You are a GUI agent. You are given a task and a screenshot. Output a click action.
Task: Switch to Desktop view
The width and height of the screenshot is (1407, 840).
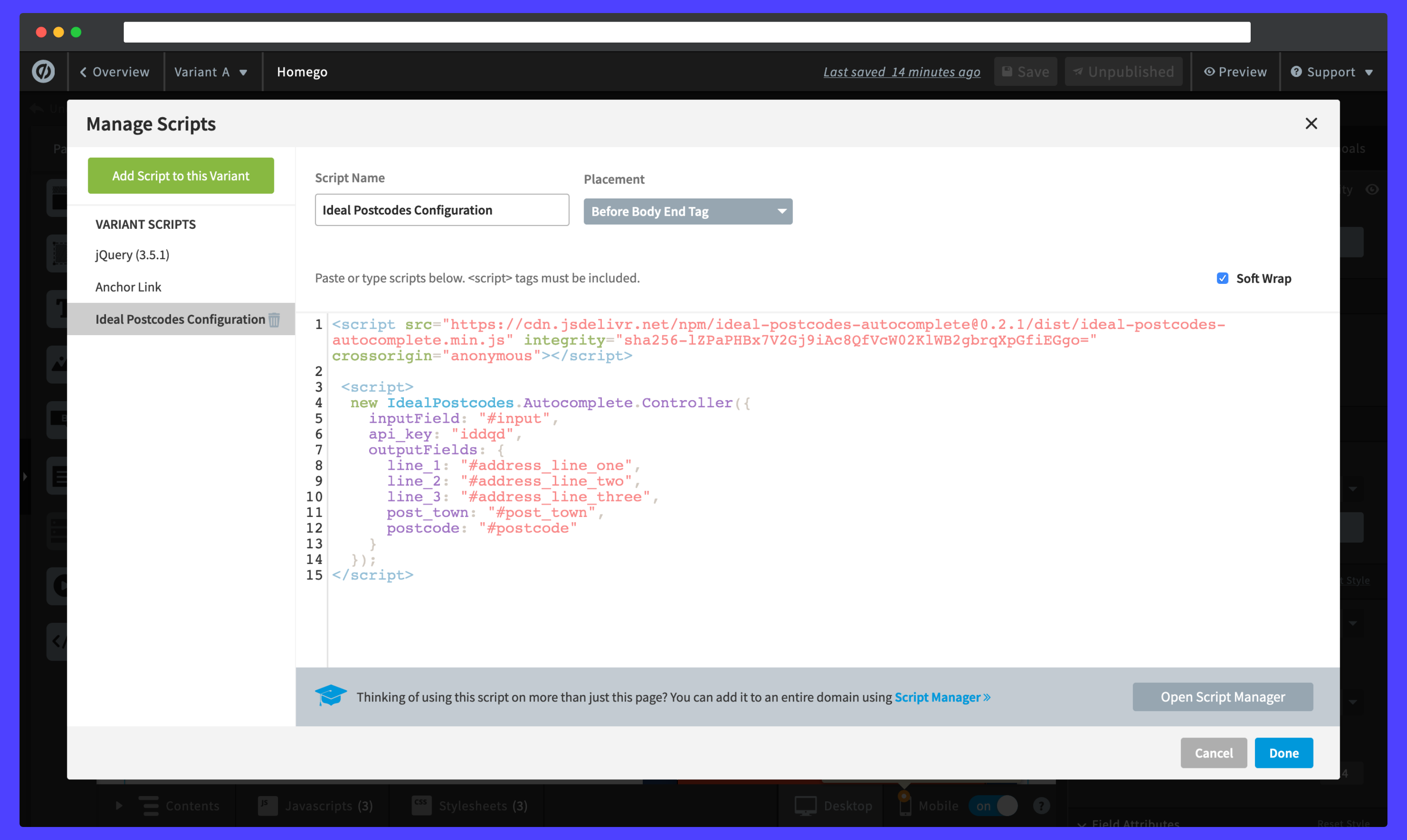833,805
